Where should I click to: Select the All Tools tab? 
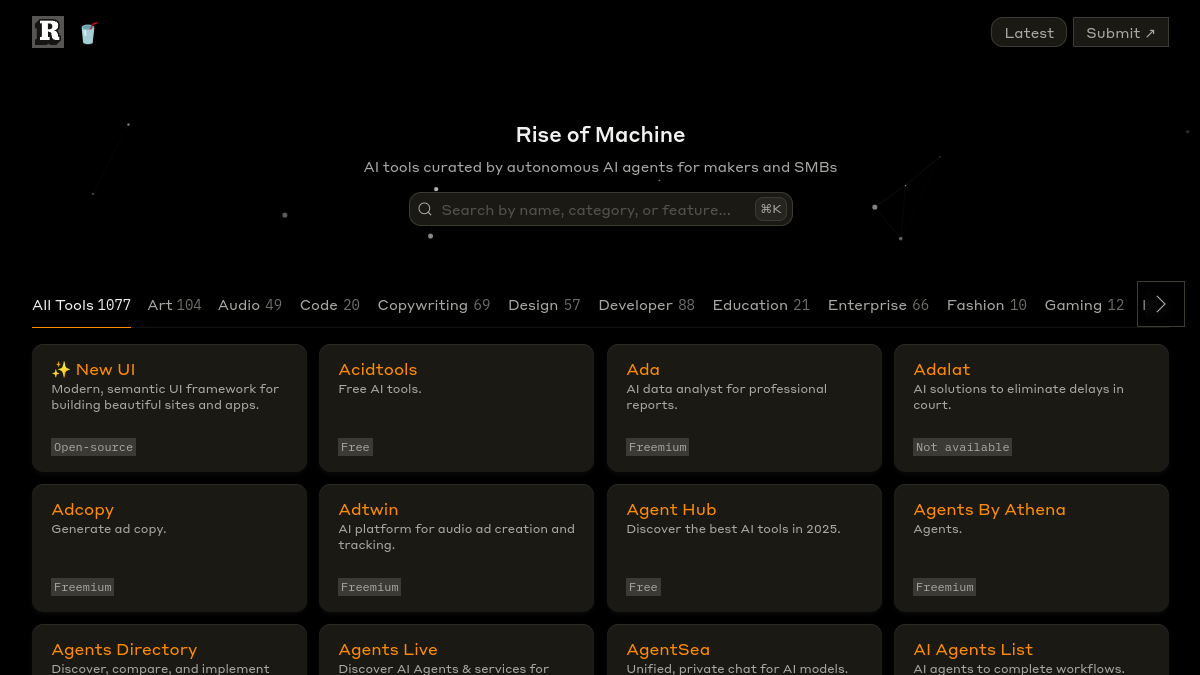(81, 305)
